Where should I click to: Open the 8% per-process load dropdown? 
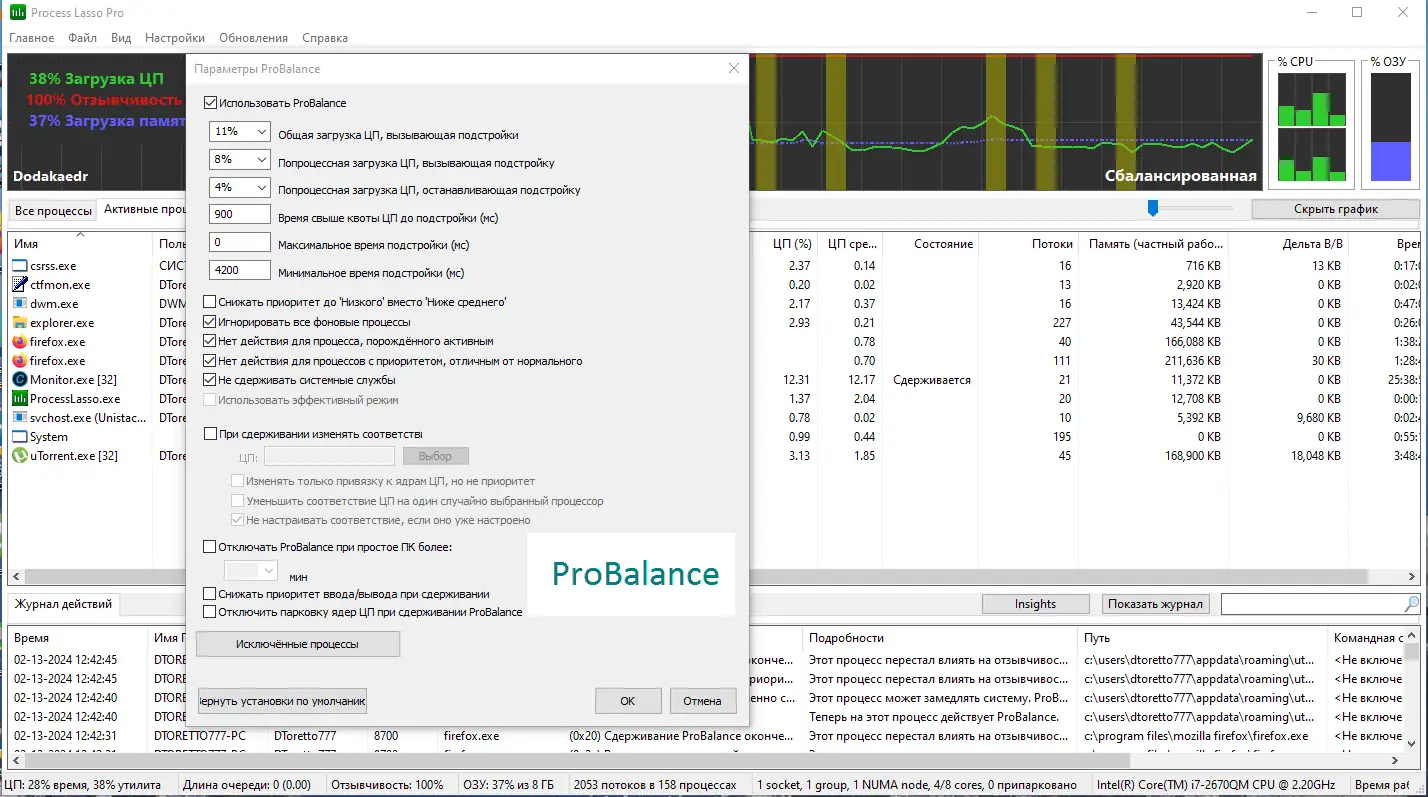[261, 158]
